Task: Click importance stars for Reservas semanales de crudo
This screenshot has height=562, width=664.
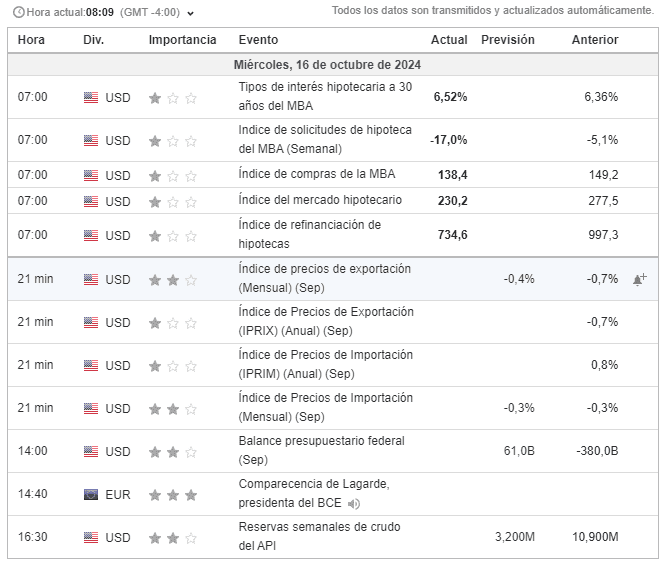Action: pos(173,538)
